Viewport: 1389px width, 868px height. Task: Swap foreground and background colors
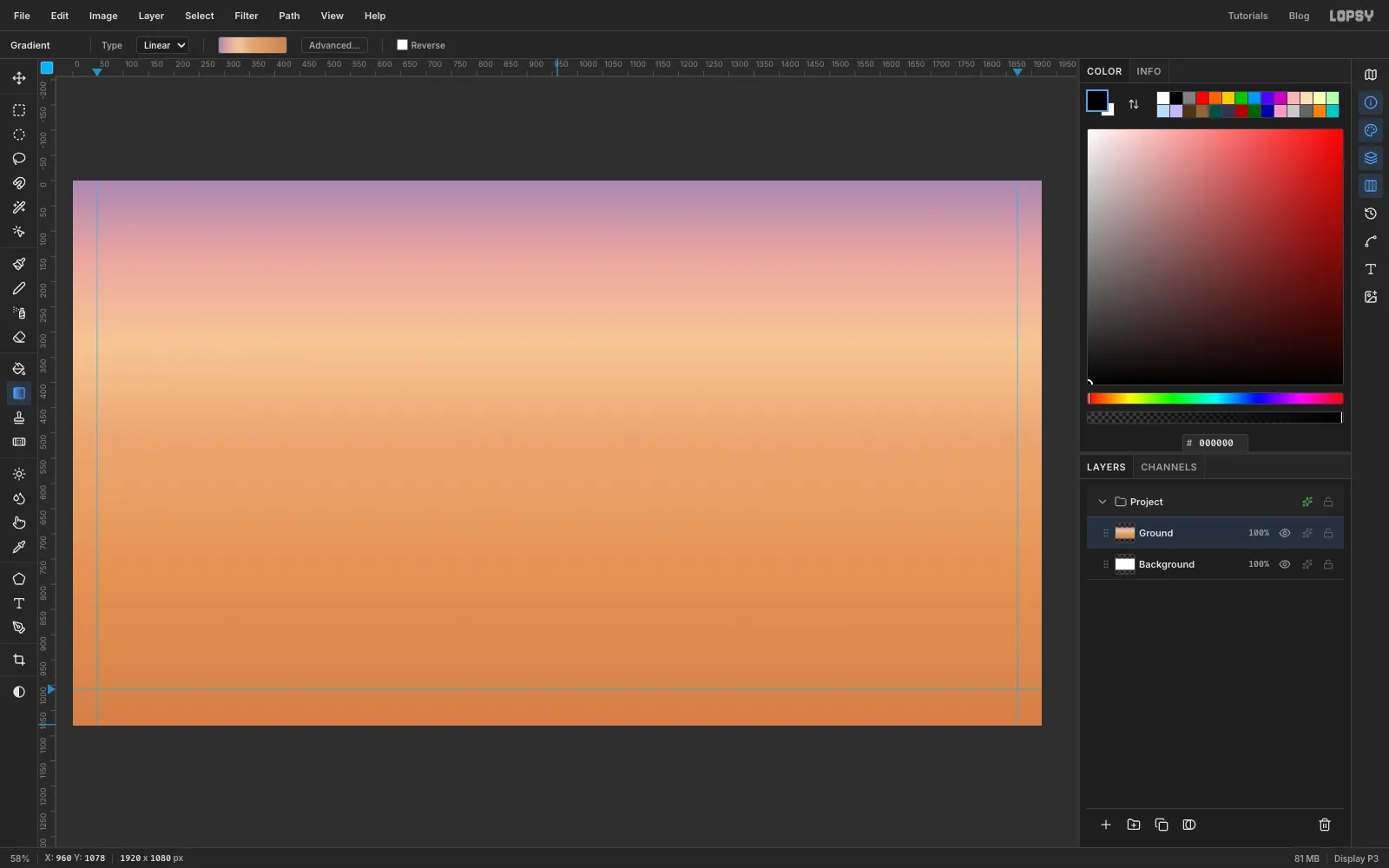pos(1134,104)
